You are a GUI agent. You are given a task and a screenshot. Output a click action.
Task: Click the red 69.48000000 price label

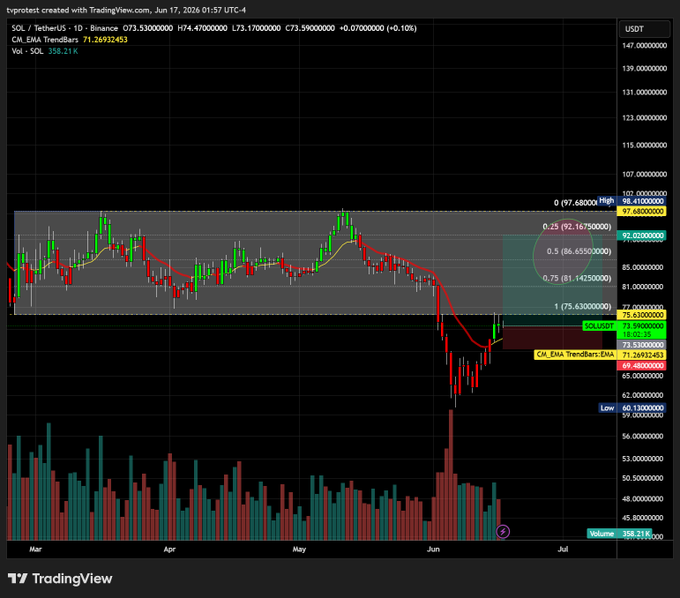coord(641,366)
